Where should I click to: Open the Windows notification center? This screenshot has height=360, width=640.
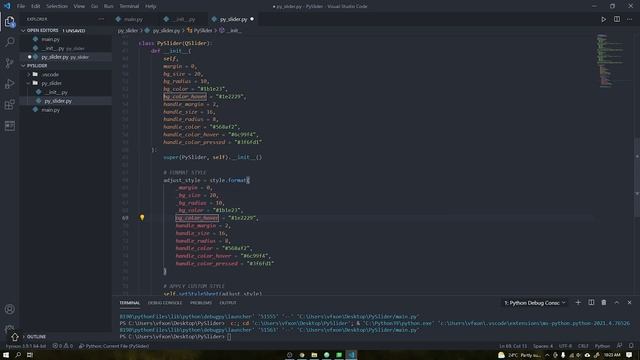(x=629, y=355)
